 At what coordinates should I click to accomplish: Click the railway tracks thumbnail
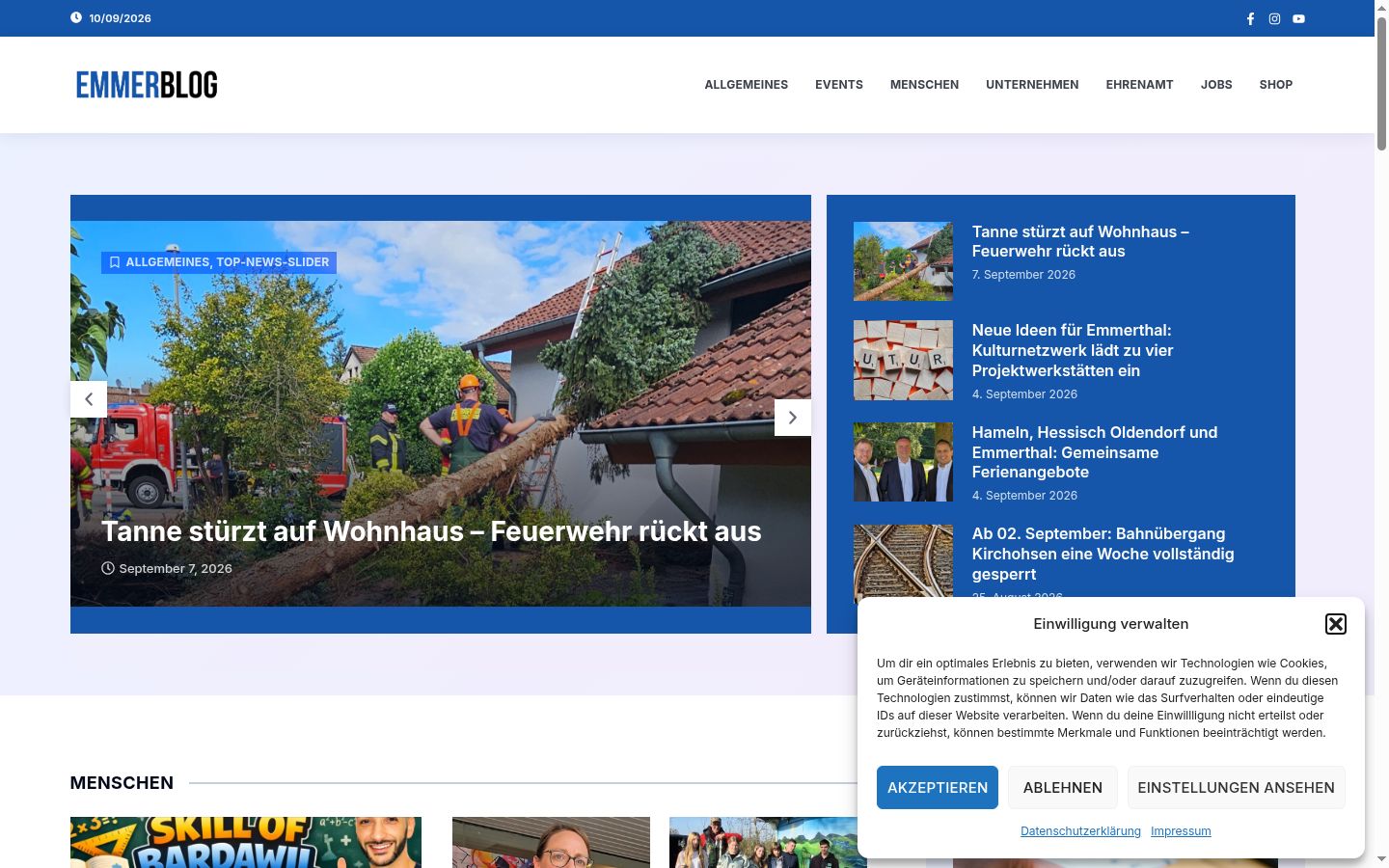[903, 563]
